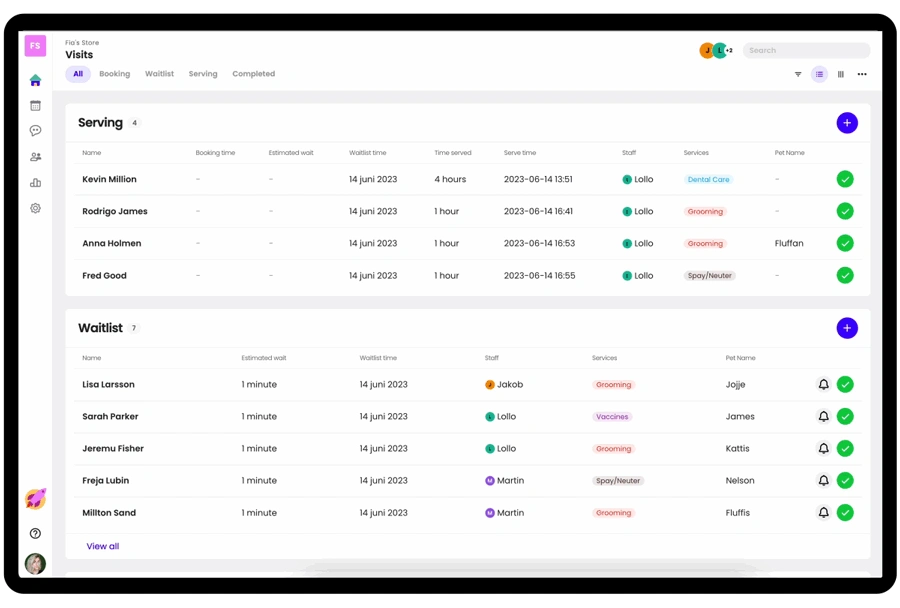Serve Sarah Parker with green check

pyautogui.click(x=844, y=417)
